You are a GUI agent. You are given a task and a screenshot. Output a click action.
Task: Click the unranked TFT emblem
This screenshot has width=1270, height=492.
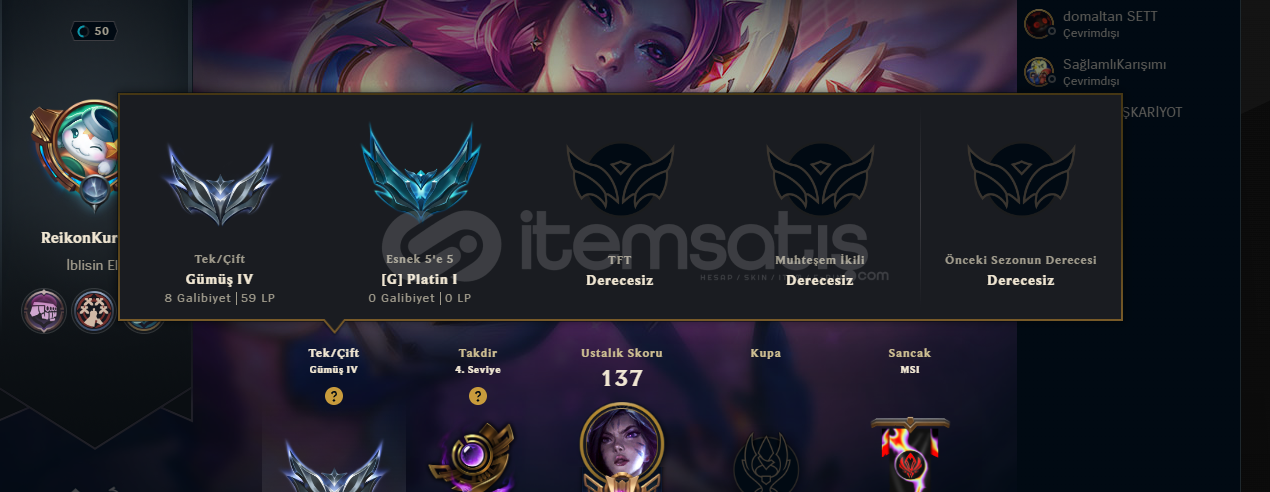point(620,175)
